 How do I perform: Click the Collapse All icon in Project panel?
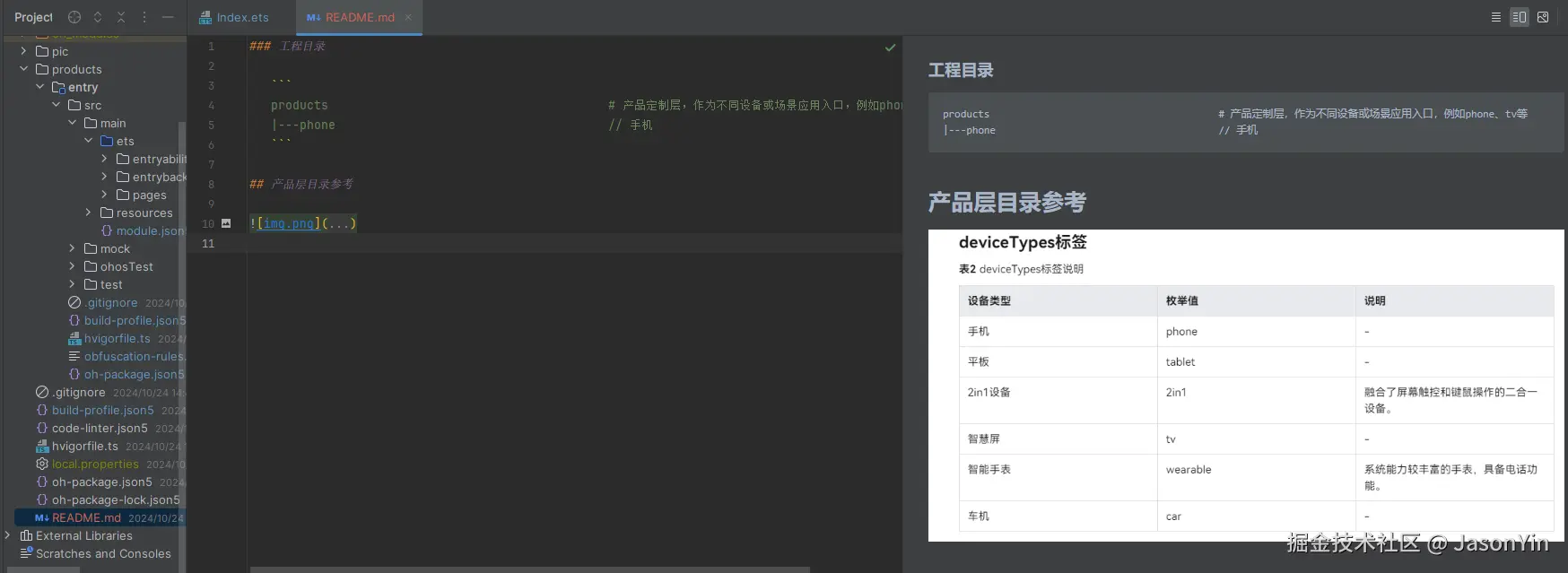tap(121, 17)
